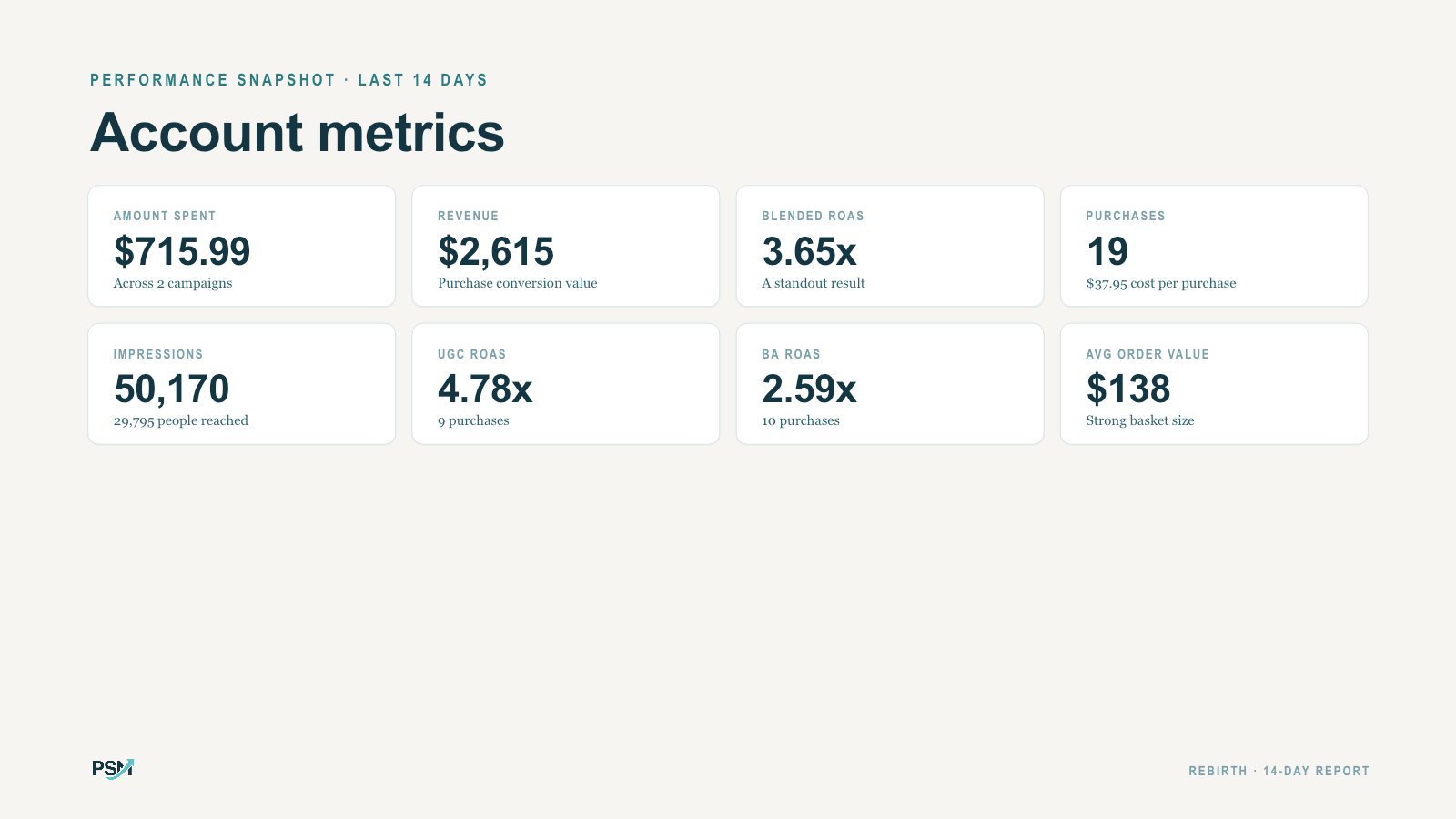This screenshot has height=819, width=1456.
Task: Click the Account metrics heading
Action: 297,132
